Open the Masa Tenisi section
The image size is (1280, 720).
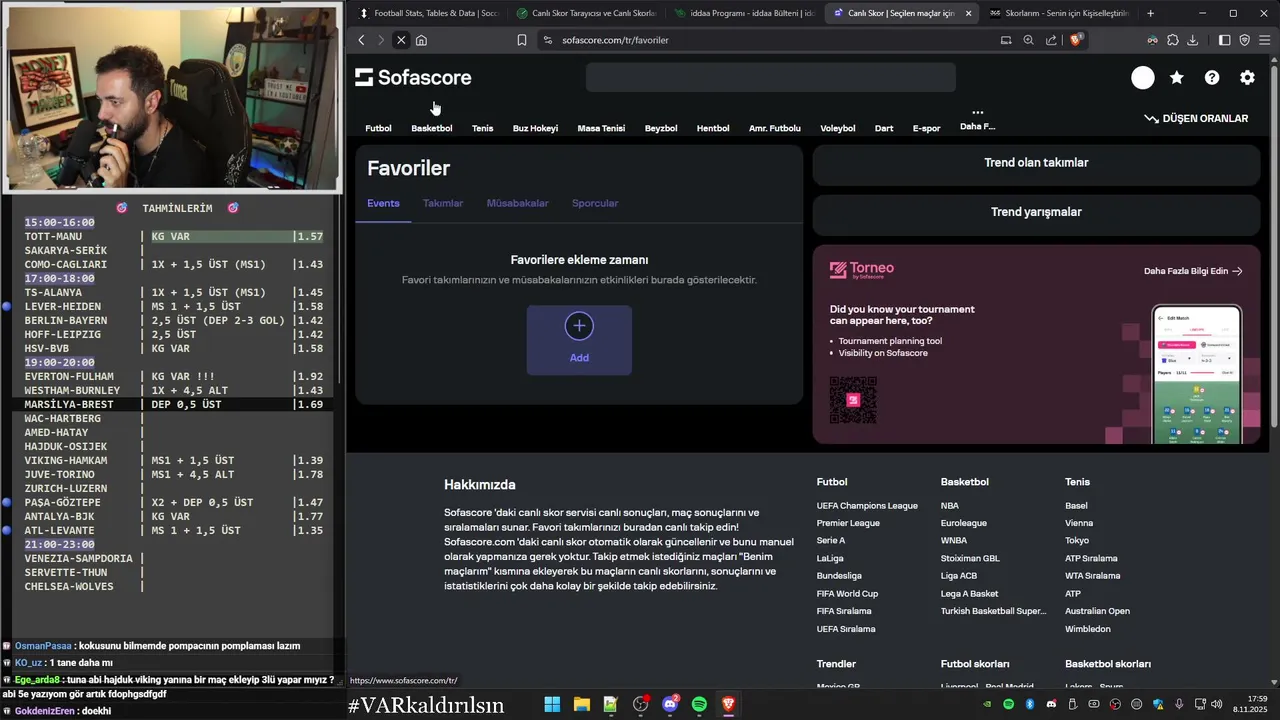pos(601,128)
